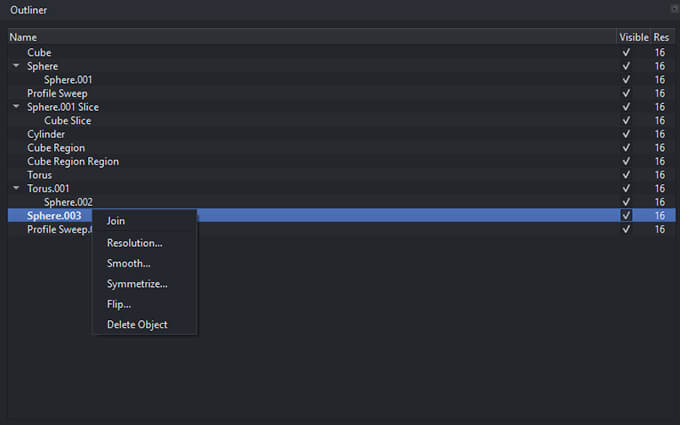Collapse the Torus.001 tree node
The width and height of the screenshot is (680, 425).
click(x=16, y=188)
